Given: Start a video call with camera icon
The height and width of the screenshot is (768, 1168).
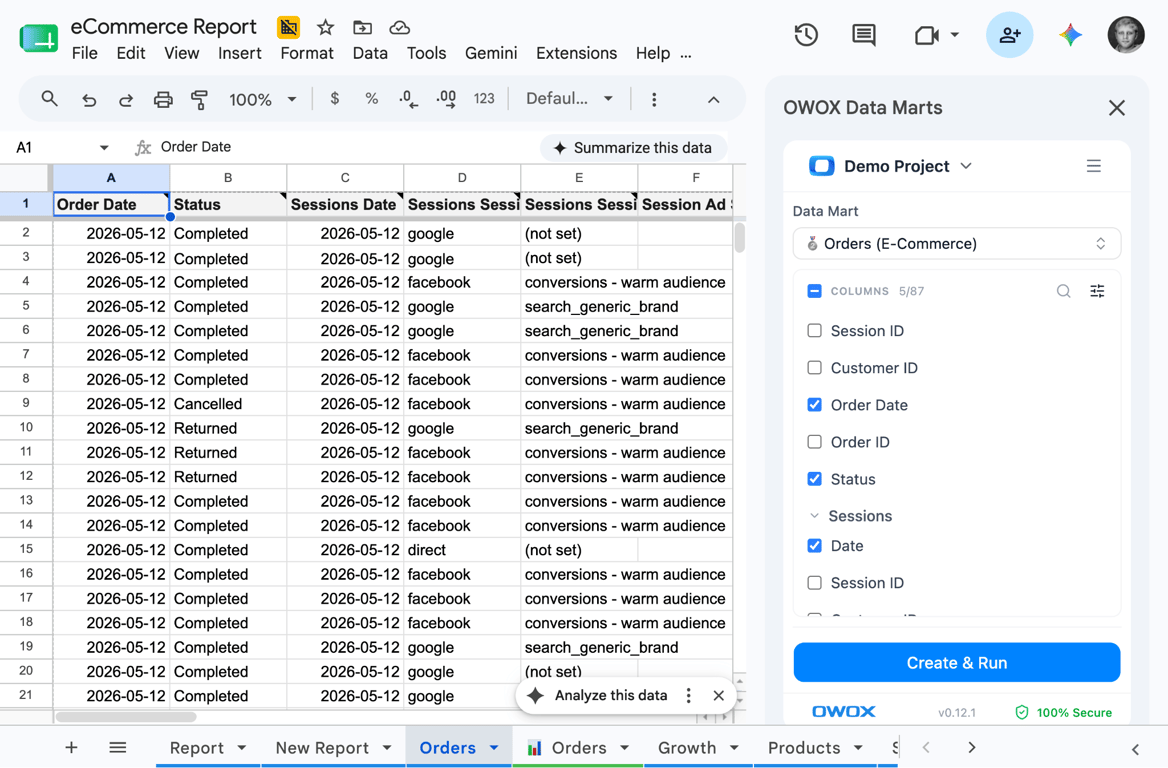Looking at the screenshot, I should (926, 35).
